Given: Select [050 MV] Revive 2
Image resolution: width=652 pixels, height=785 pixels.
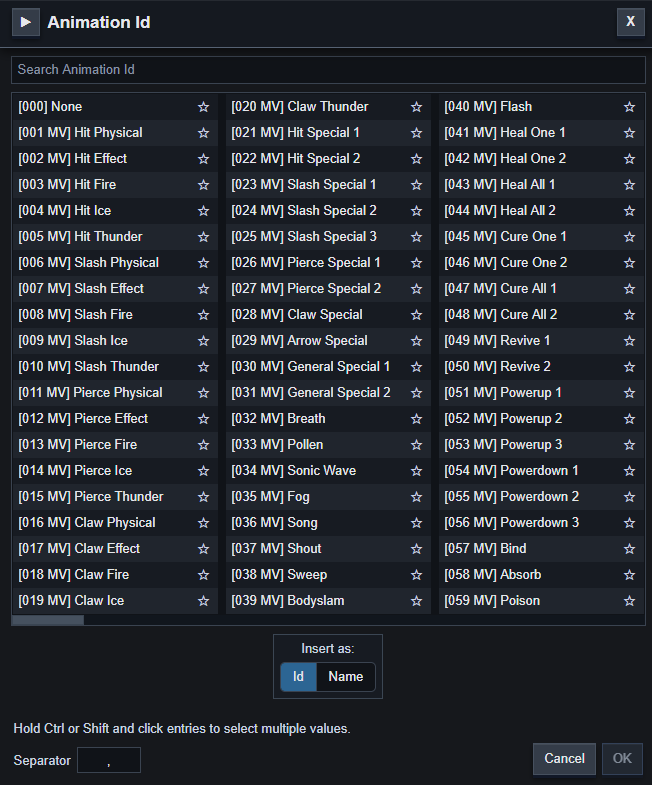Looking at the screenshot, I should [x=541, y=367].
